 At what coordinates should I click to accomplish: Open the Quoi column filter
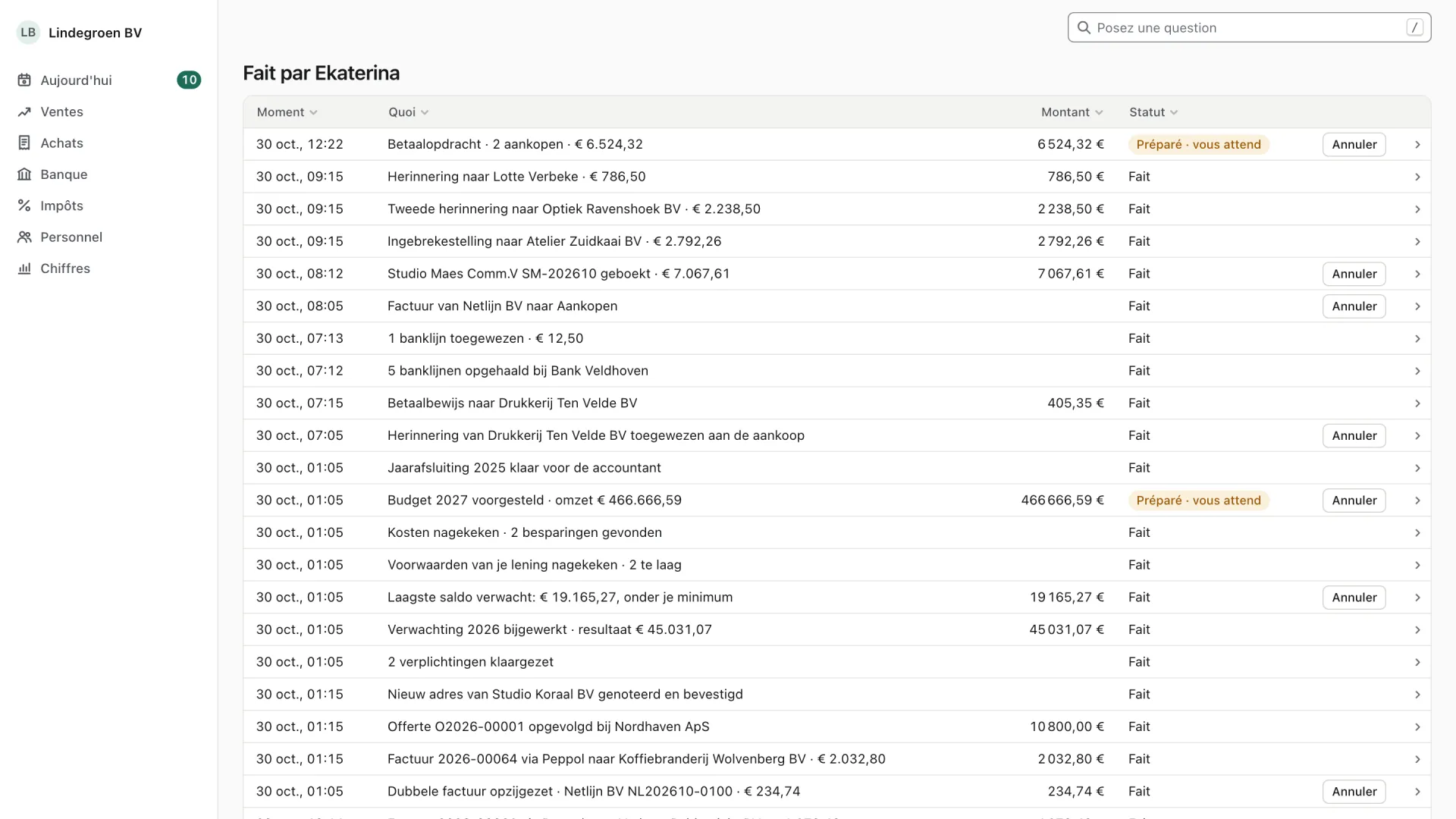409,112
